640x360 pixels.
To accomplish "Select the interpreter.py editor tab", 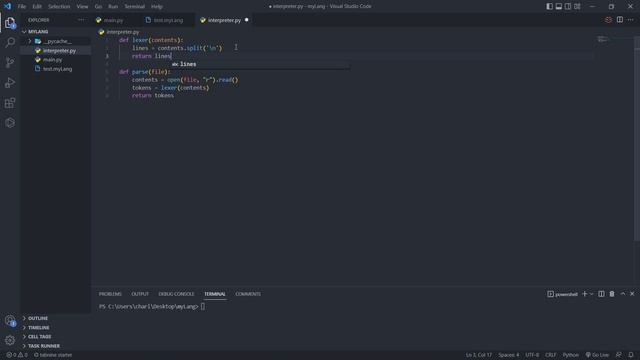I will [x=224, y=20].
